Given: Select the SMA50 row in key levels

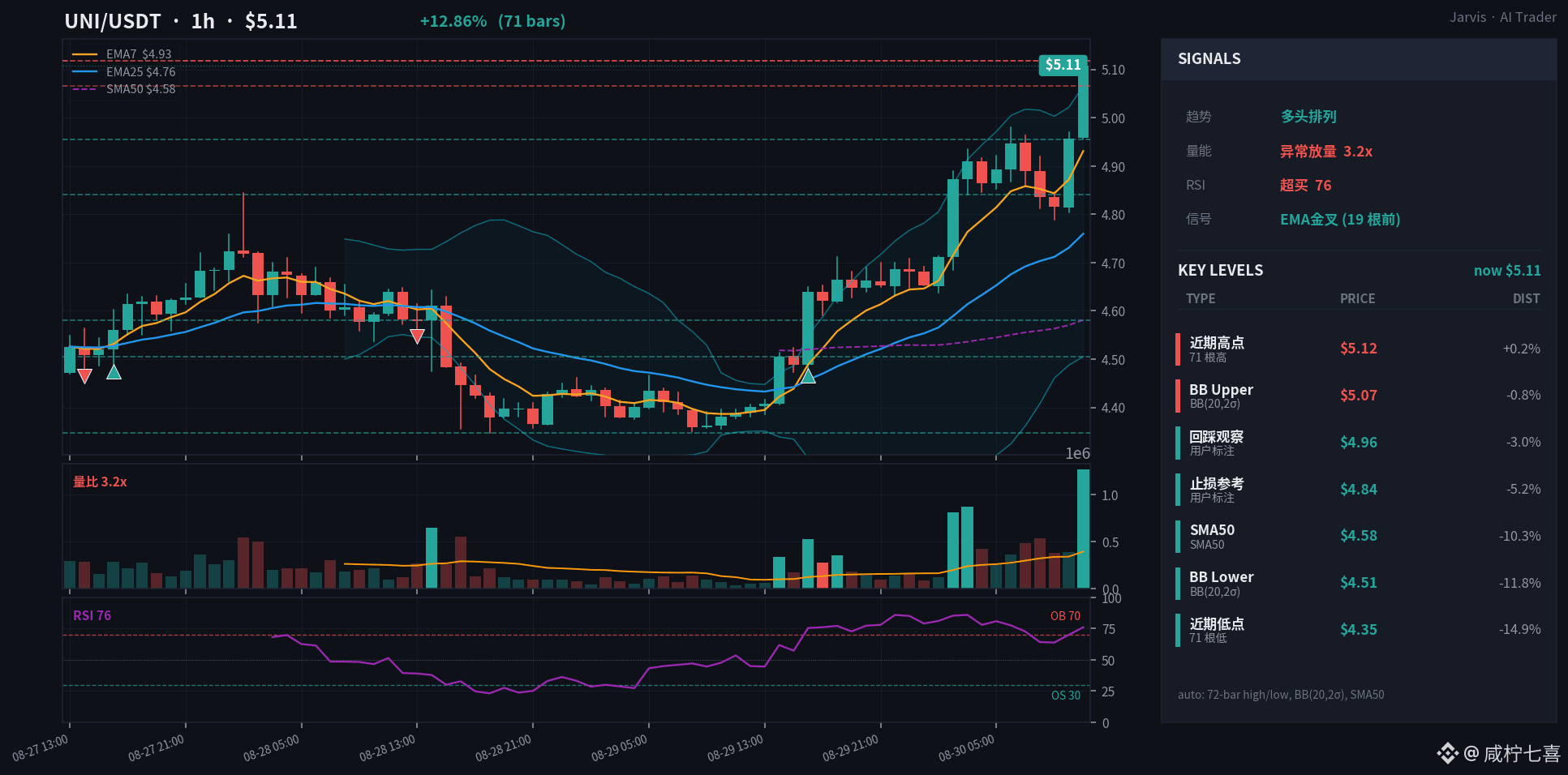Looking at the screenshot, I should pos(1359,536).
